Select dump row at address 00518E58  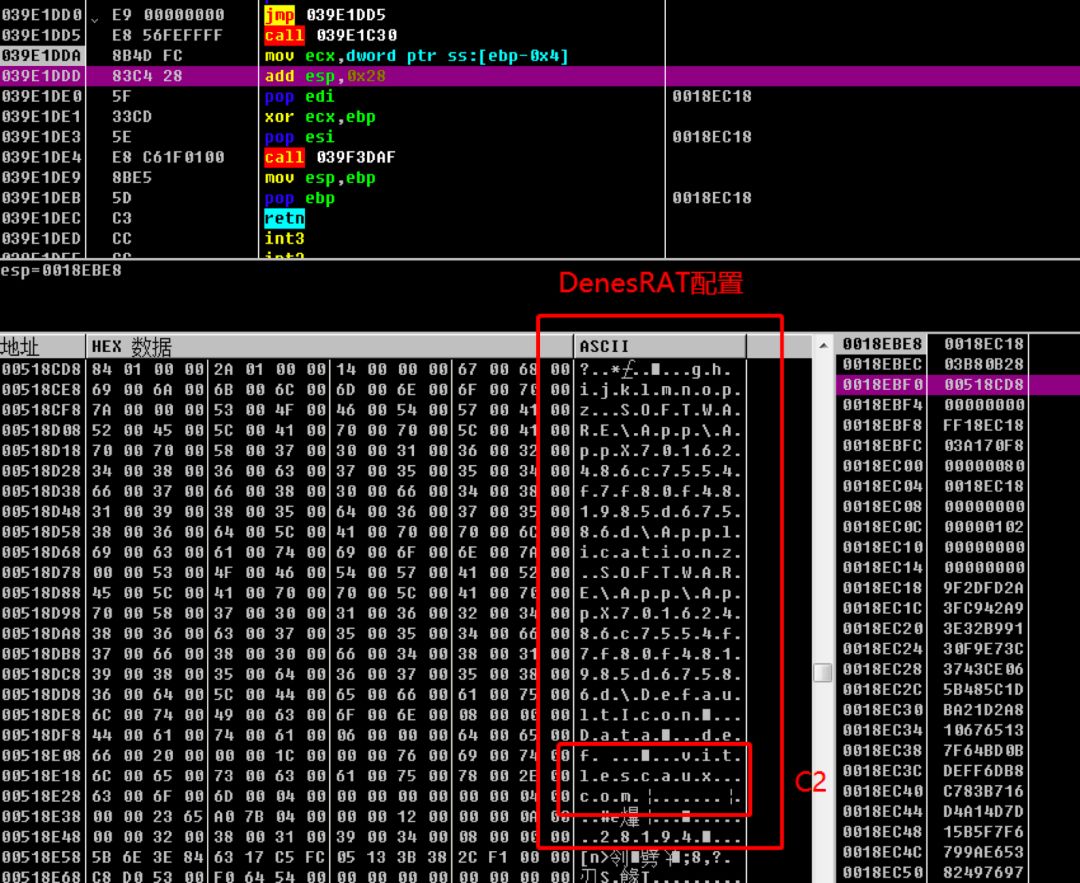(x=372, y=858)
